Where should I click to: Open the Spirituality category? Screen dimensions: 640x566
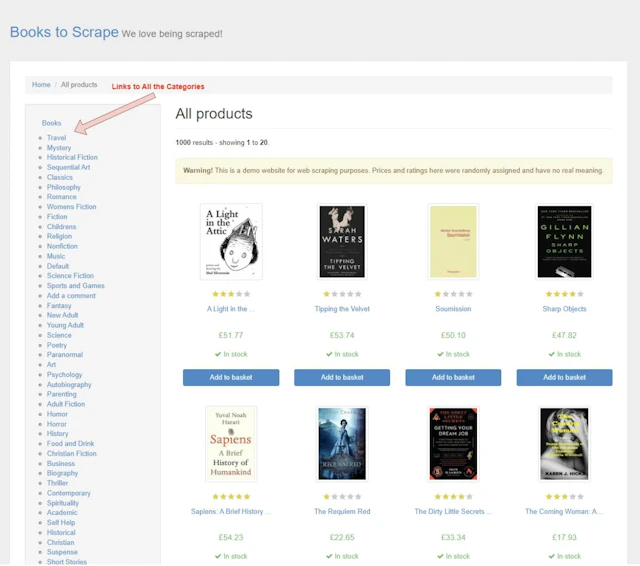[x=63, y=503]
